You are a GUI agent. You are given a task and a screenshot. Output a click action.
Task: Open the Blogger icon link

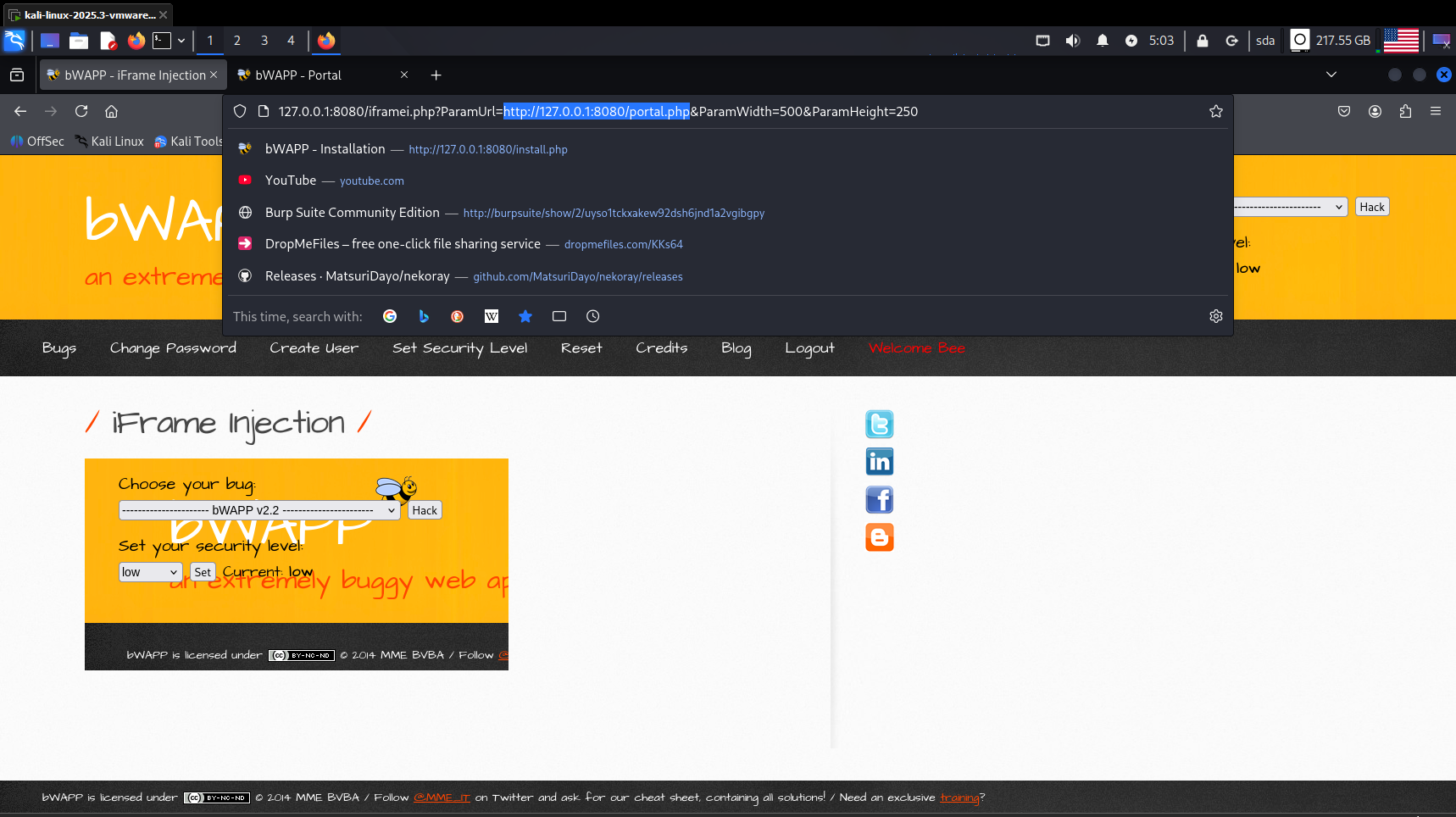(879, 537)
